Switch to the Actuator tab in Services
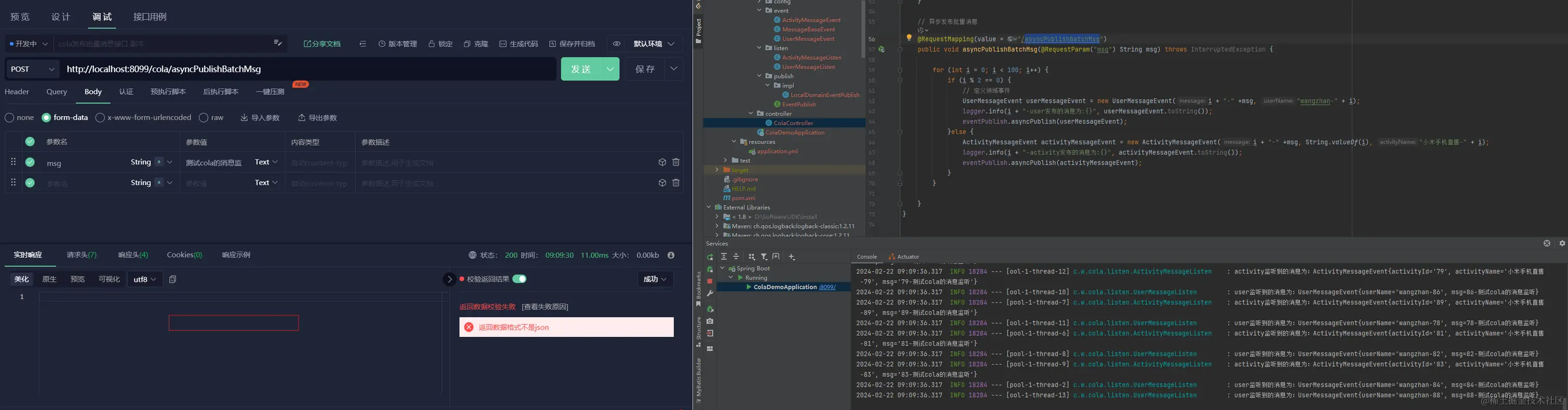1568x410 pixels. pos(903,257)
